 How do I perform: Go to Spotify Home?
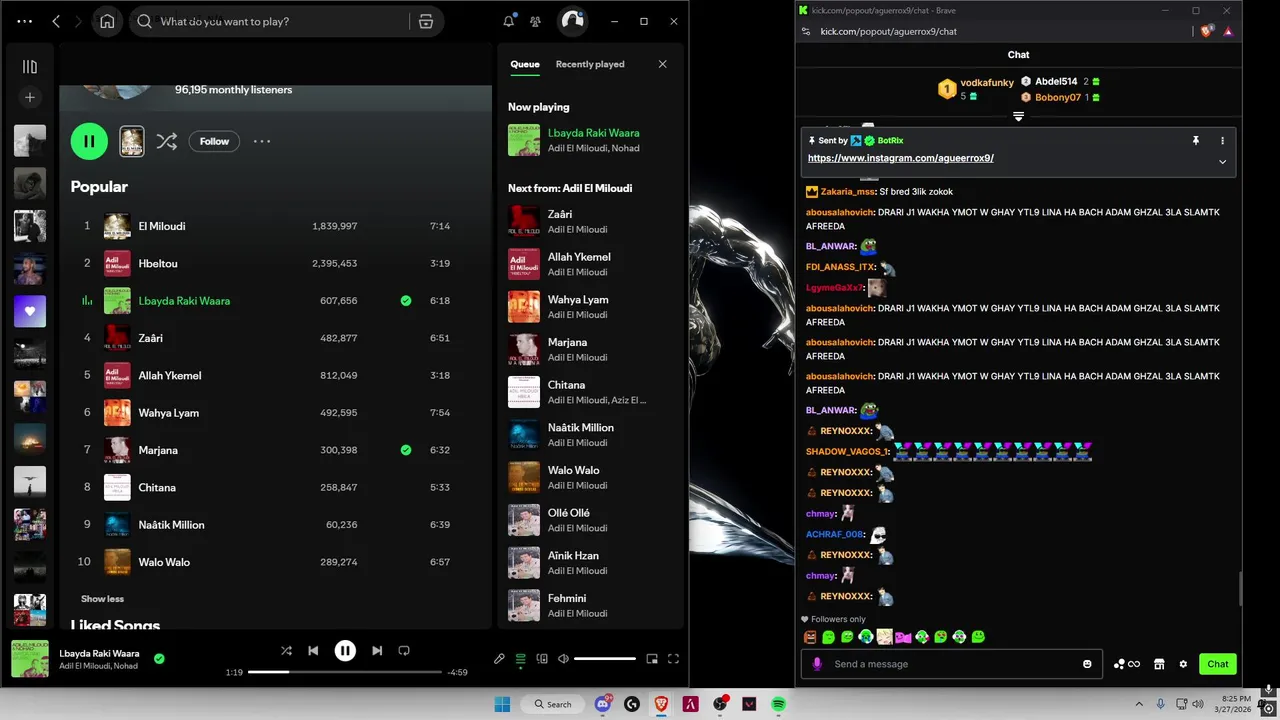coord(107,21)
